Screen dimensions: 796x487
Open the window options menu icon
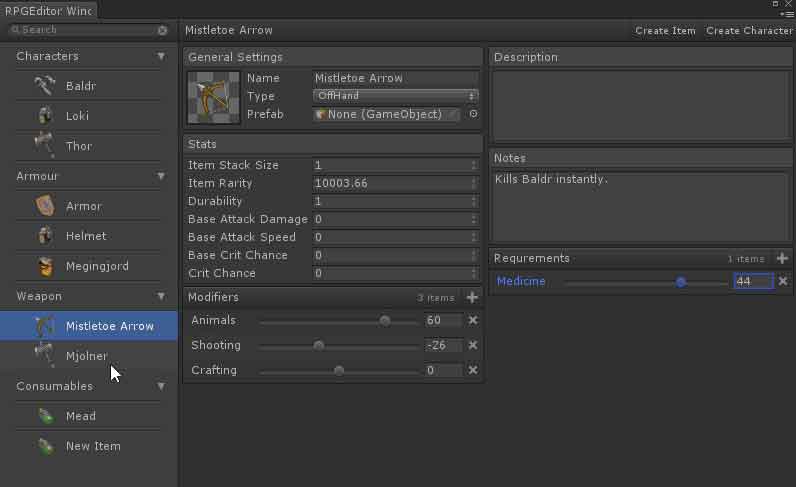click(789, 14)
